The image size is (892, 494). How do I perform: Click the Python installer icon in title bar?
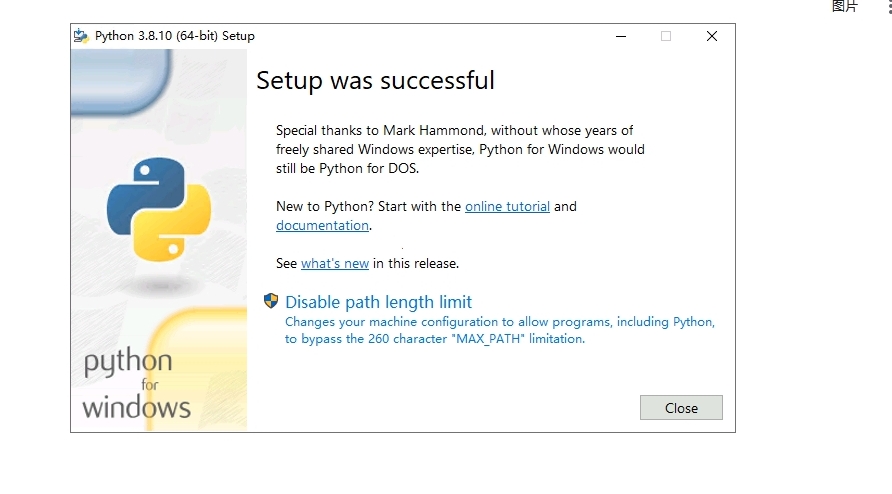coord(81,36)
